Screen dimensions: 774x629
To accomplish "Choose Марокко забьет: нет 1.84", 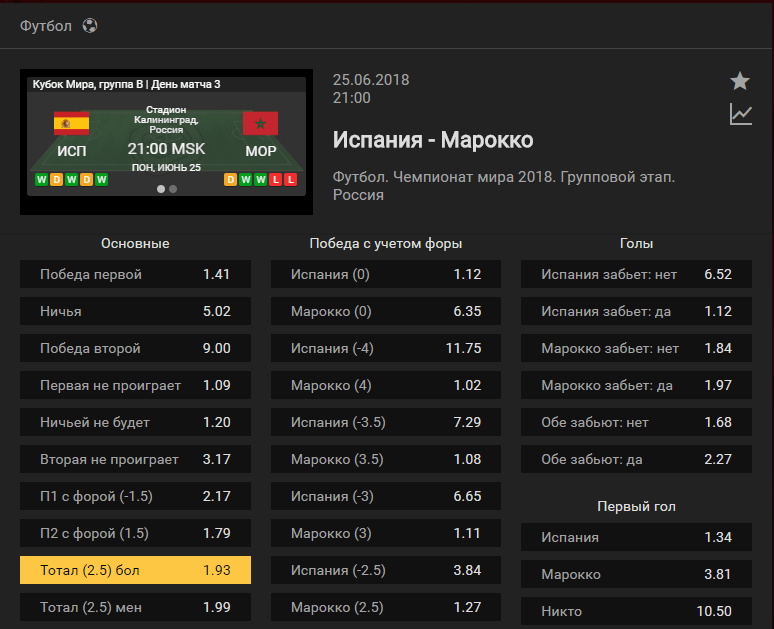I will [636, 348].
